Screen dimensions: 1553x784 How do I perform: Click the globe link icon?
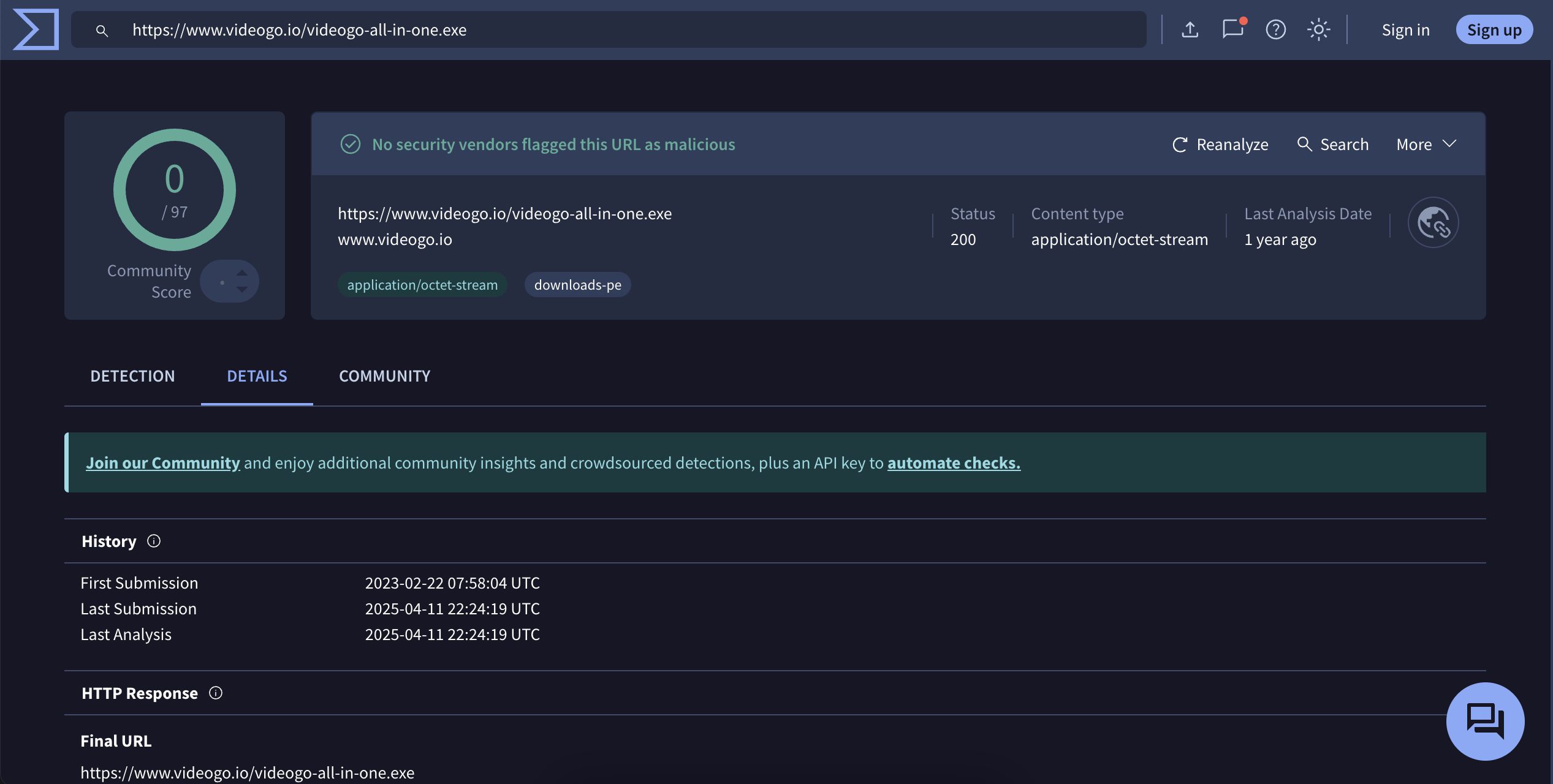click(1433, 222)
